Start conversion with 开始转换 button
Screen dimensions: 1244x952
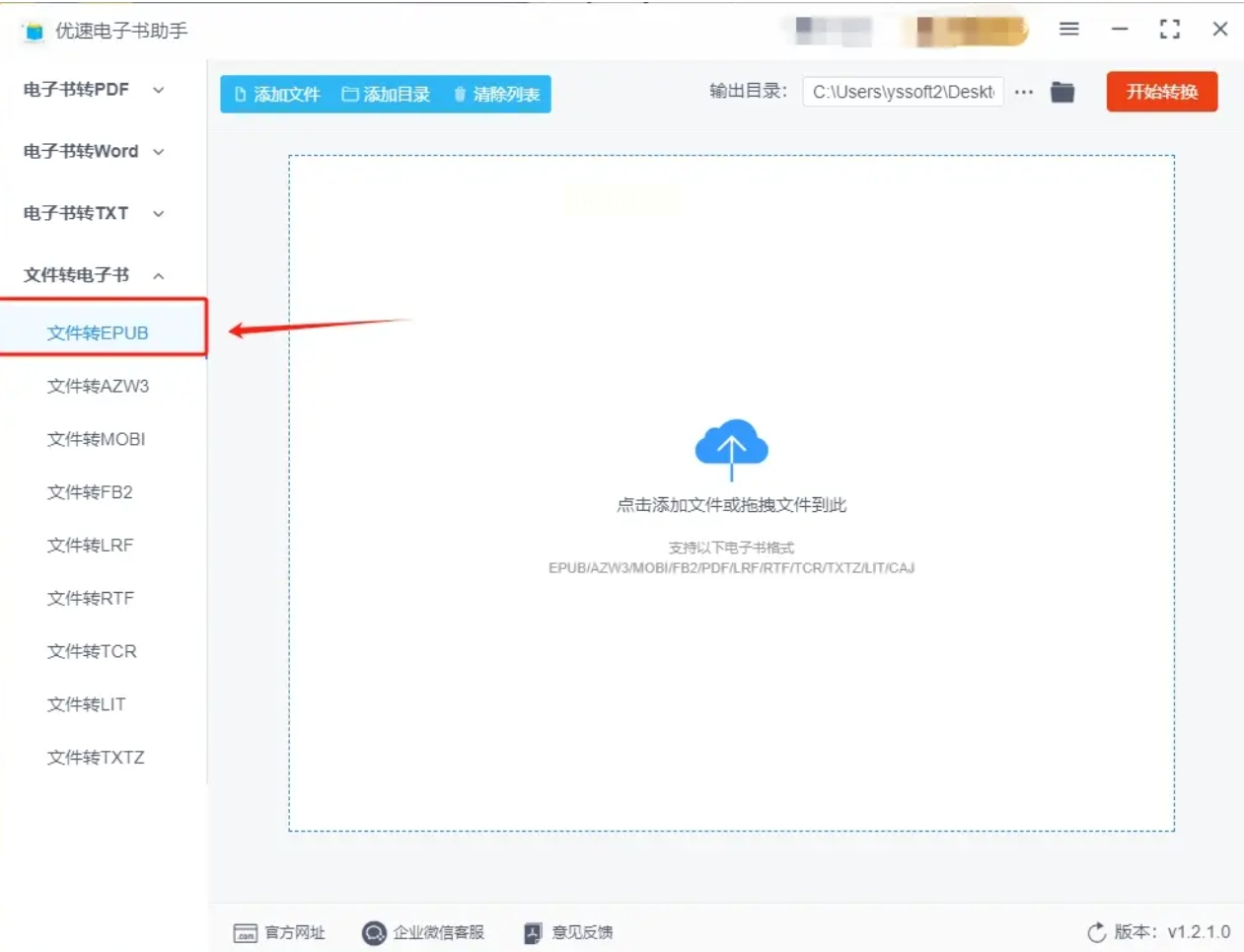(1162, 92)
